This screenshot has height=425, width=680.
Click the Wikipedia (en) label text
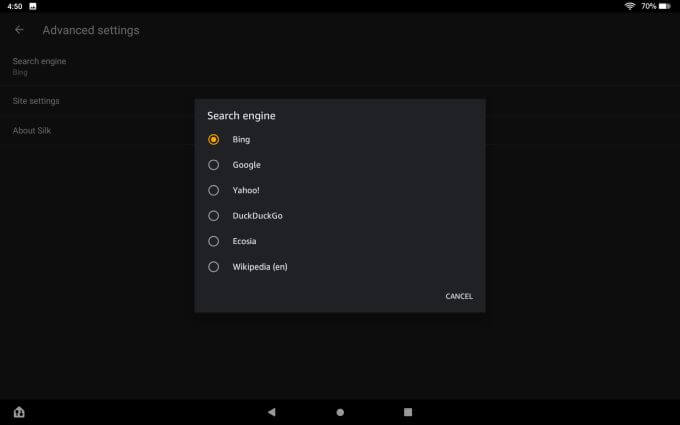(x=260, y=267)
